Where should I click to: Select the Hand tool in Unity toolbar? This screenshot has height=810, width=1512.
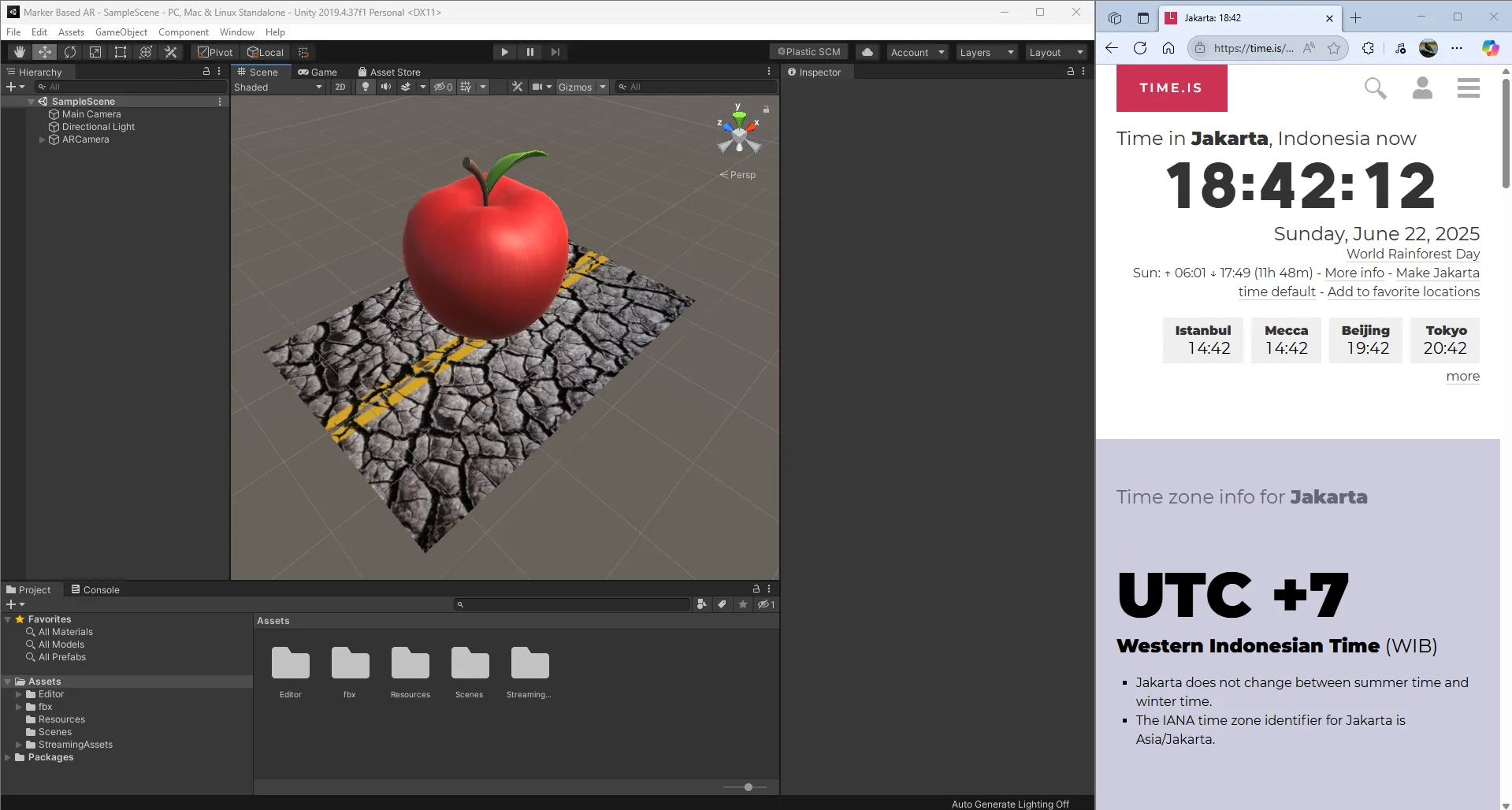coord(20,52)
